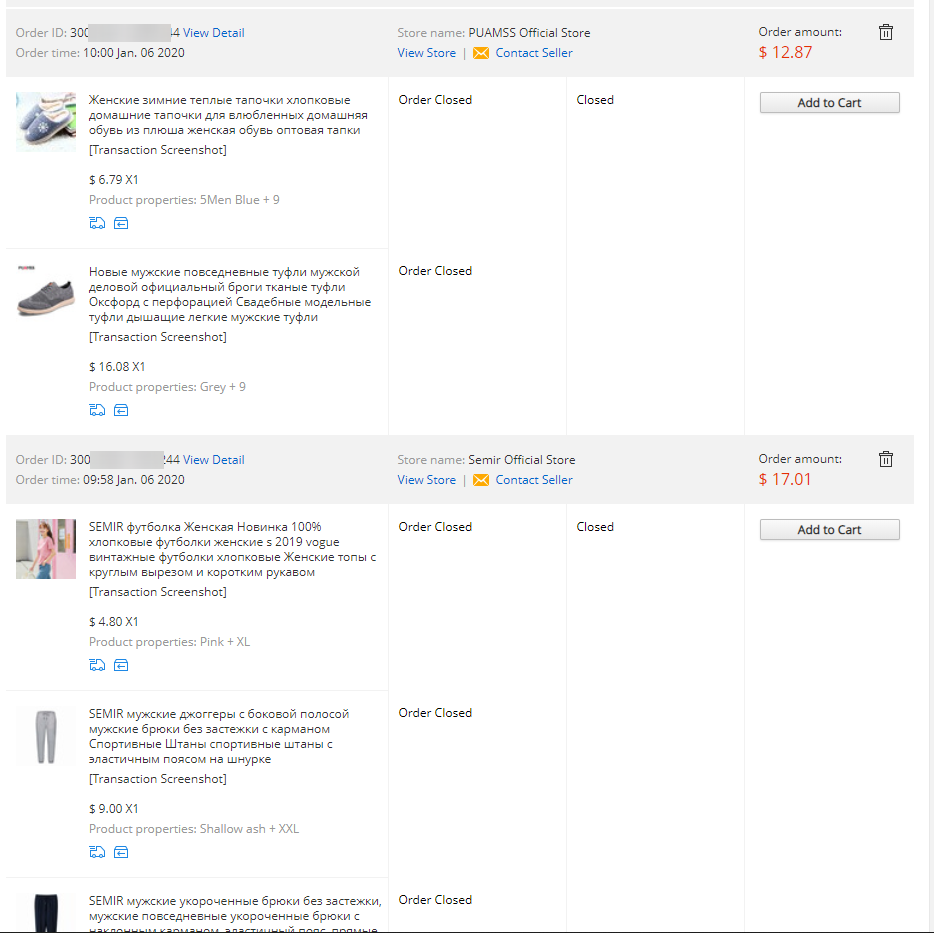Open grey Oxford shoes product title
This screenshot has width=934, height=933.
[x=230, y=294]
